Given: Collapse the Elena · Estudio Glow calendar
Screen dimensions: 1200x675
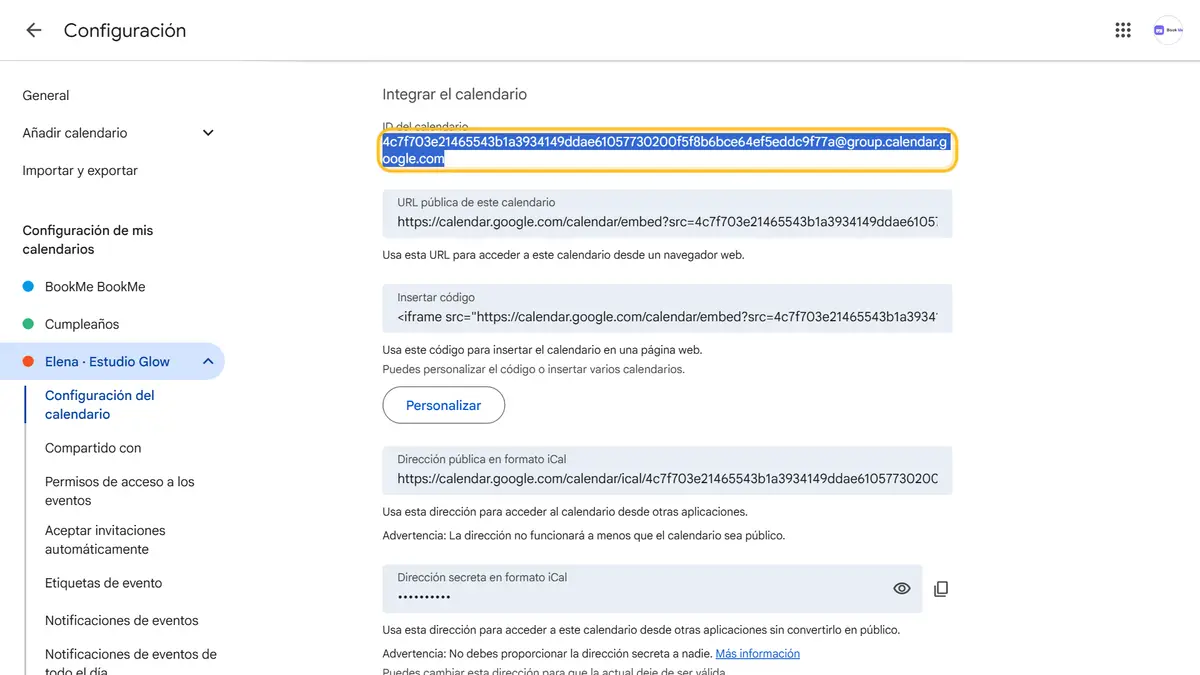Looking at the screenshot, I should (x=208, y=362).
